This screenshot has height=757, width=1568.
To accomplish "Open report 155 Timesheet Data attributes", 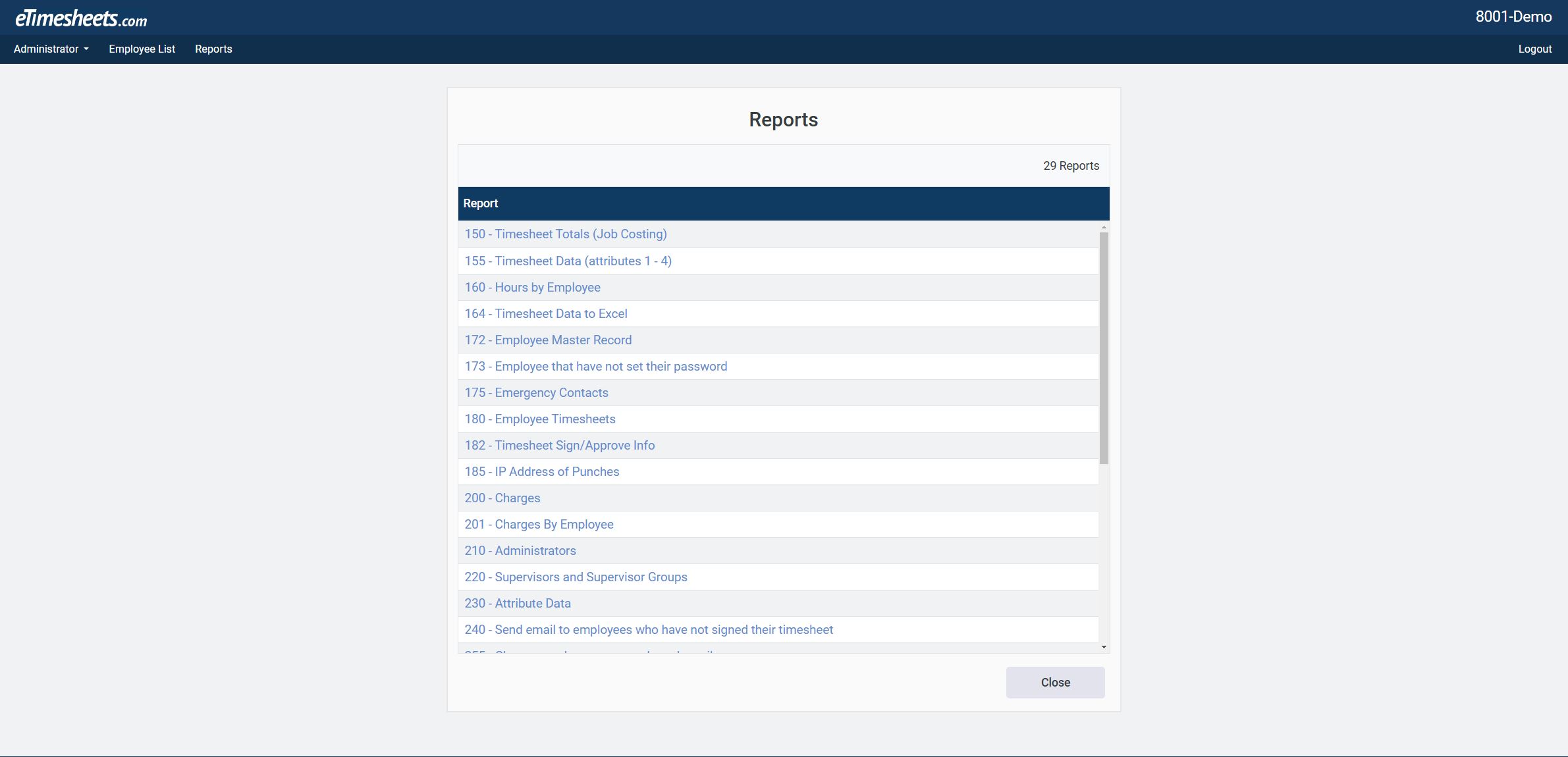I will point(568,261).
